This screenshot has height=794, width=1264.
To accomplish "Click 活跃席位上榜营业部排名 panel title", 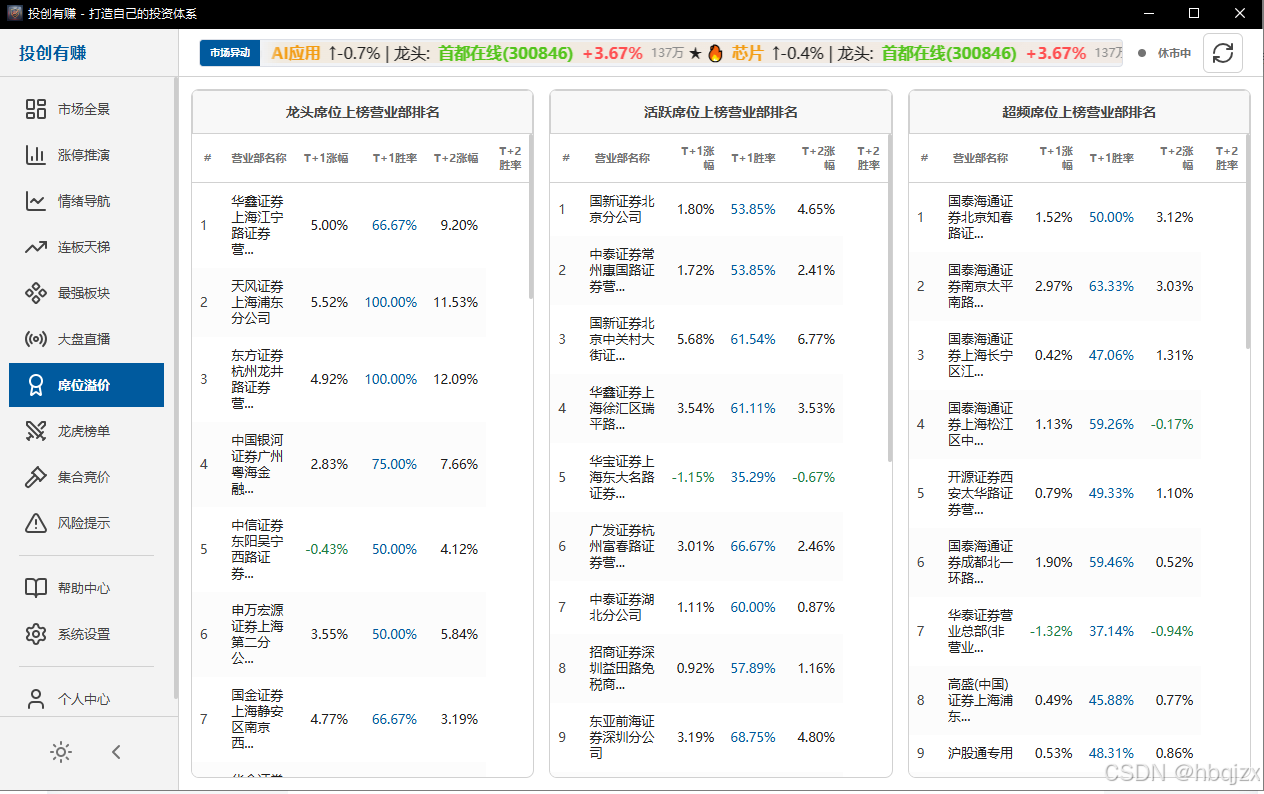I will [x=721, y=112].
